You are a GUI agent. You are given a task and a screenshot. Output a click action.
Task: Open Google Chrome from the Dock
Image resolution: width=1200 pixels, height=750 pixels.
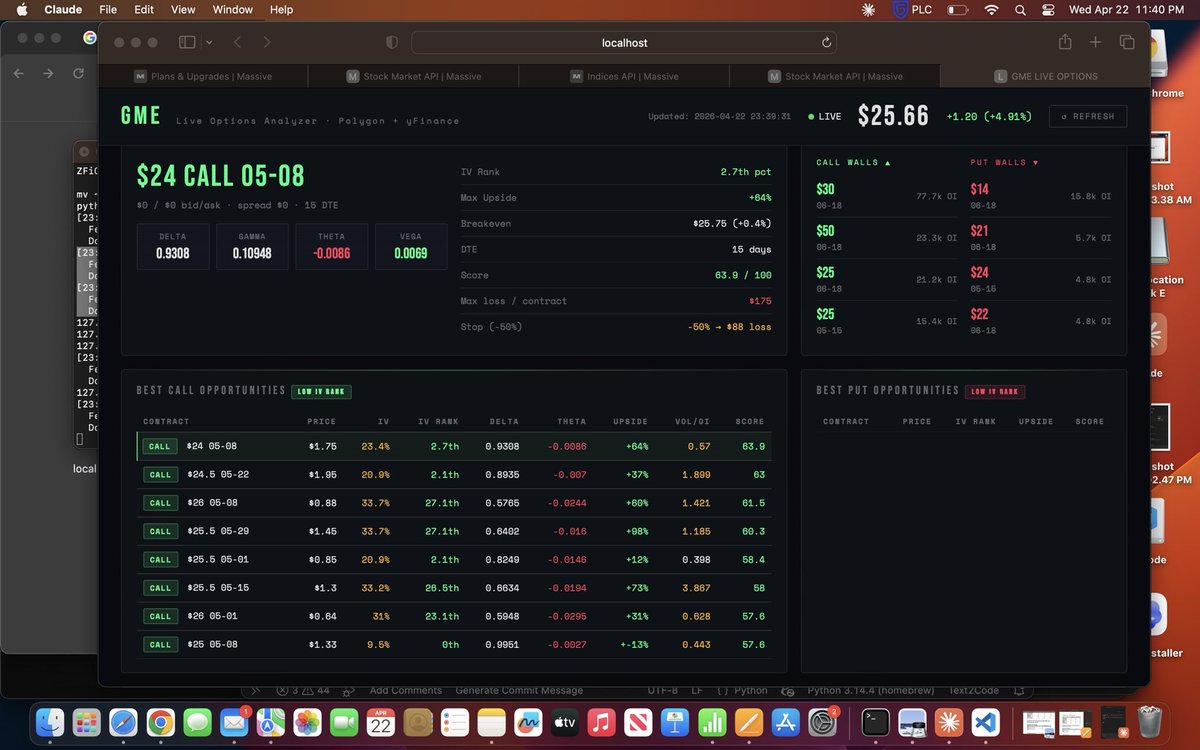tap(160, 721)
